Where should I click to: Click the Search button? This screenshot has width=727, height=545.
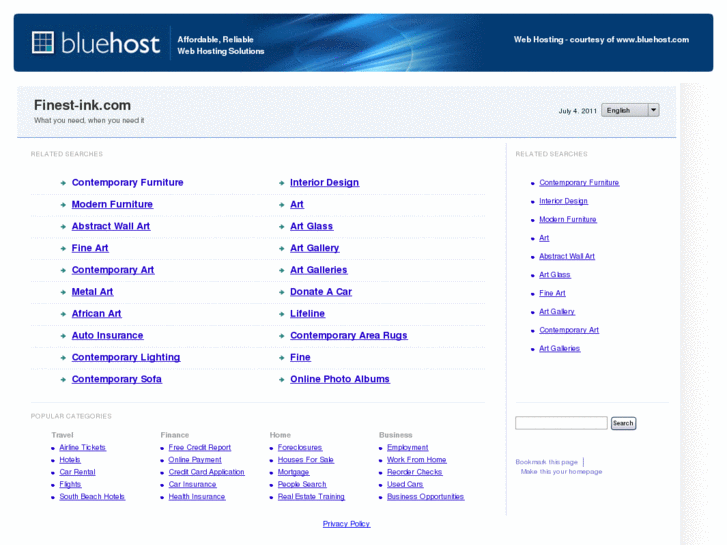coord(623,423)
